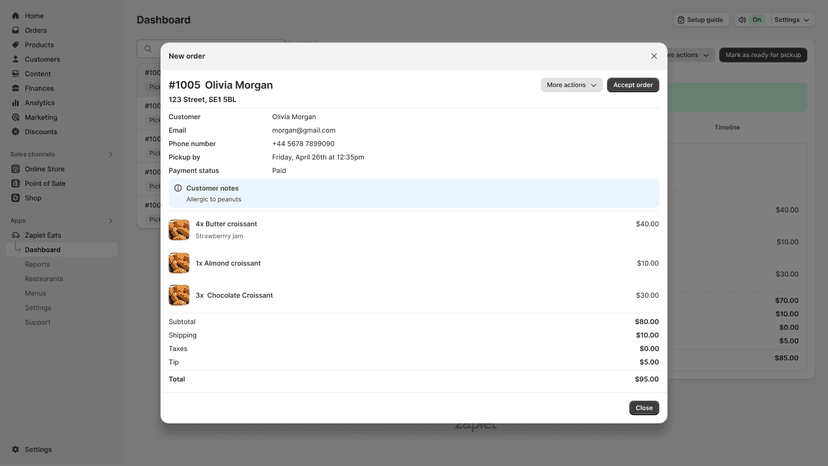
Task: Click the Close button in dialog
Action: tap(644, 408)
